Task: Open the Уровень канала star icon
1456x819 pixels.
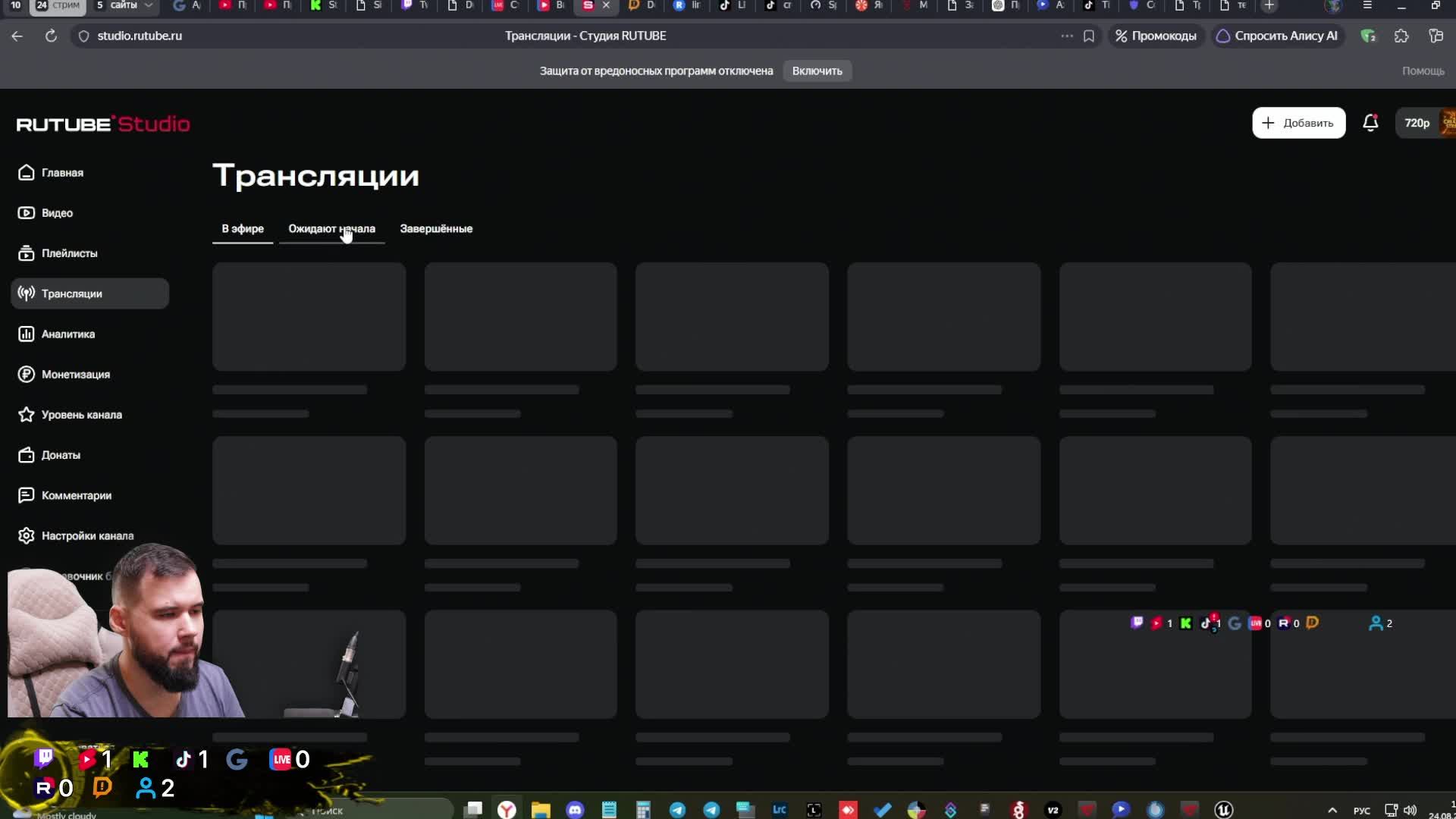Action: tap(26, 415)
